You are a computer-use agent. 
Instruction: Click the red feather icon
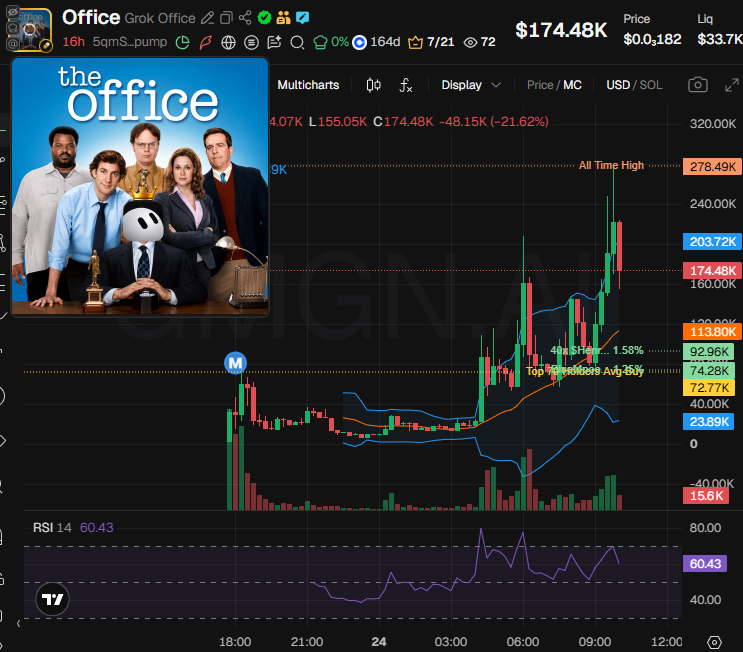pyautogui.click(x=205, y=43)
